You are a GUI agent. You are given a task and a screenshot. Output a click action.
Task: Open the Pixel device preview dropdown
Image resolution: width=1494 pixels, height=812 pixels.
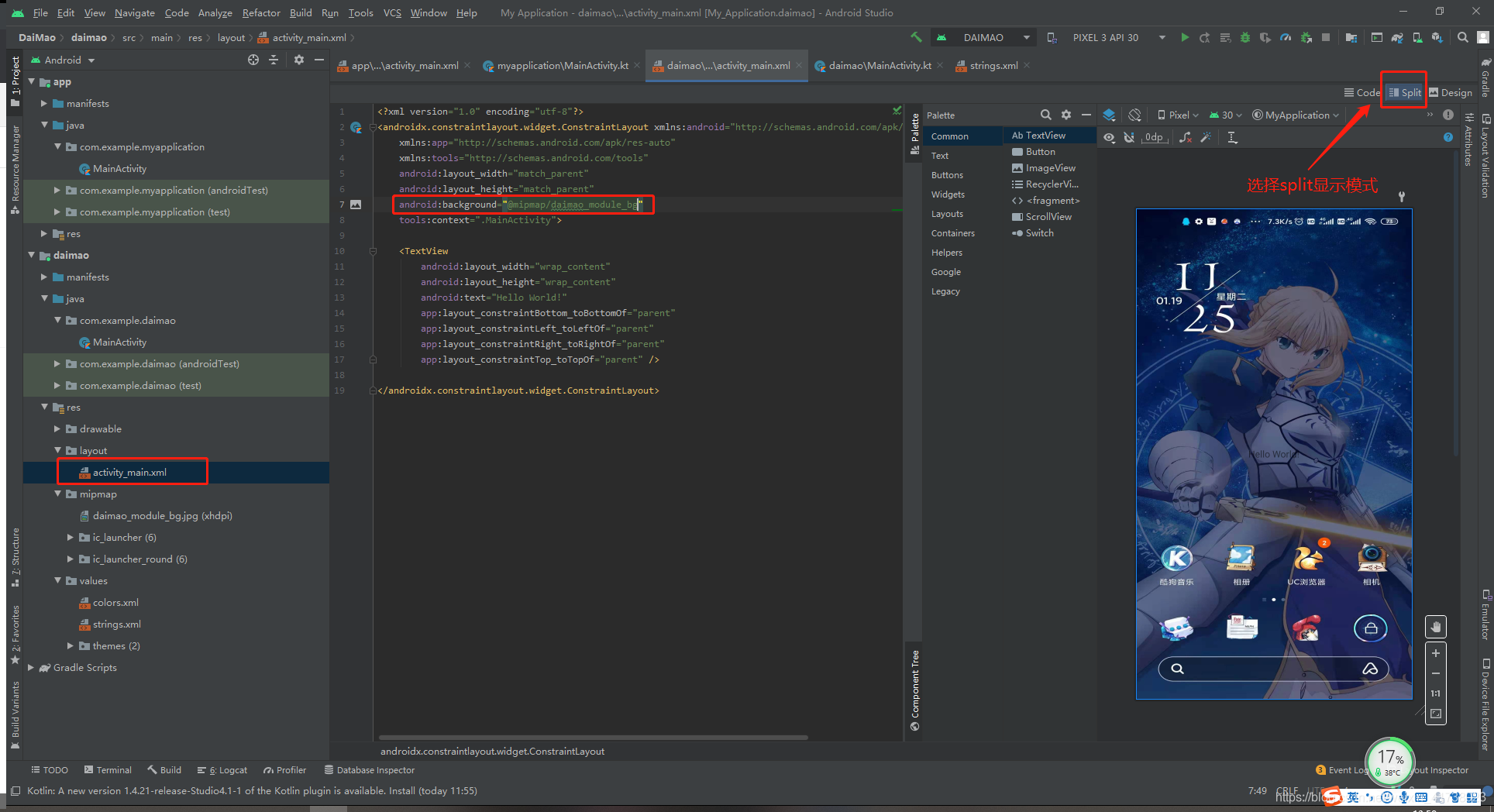(x=1178, y=115)
